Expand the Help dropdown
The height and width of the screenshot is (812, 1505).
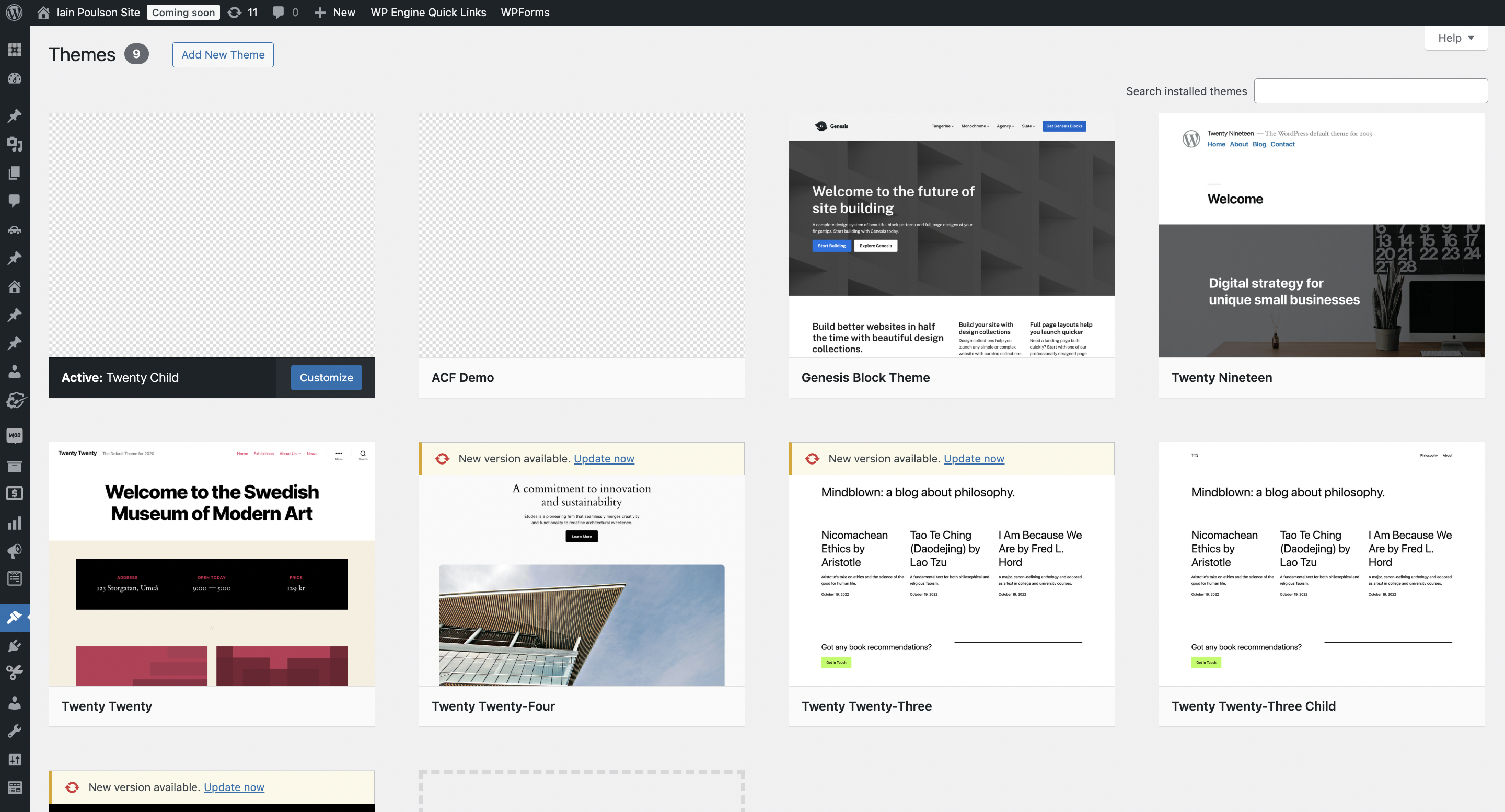(1456, 38)
